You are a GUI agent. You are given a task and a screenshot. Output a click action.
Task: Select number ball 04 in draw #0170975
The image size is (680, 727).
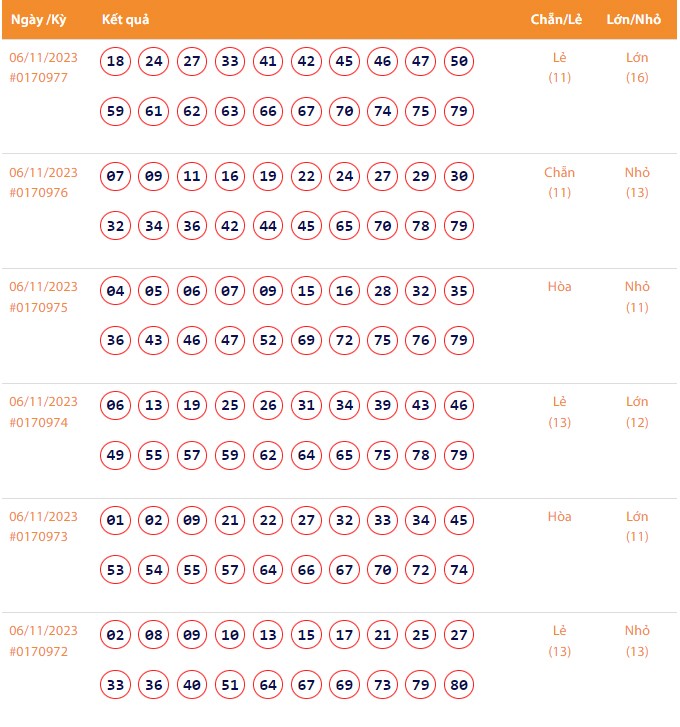coord(116,291)
